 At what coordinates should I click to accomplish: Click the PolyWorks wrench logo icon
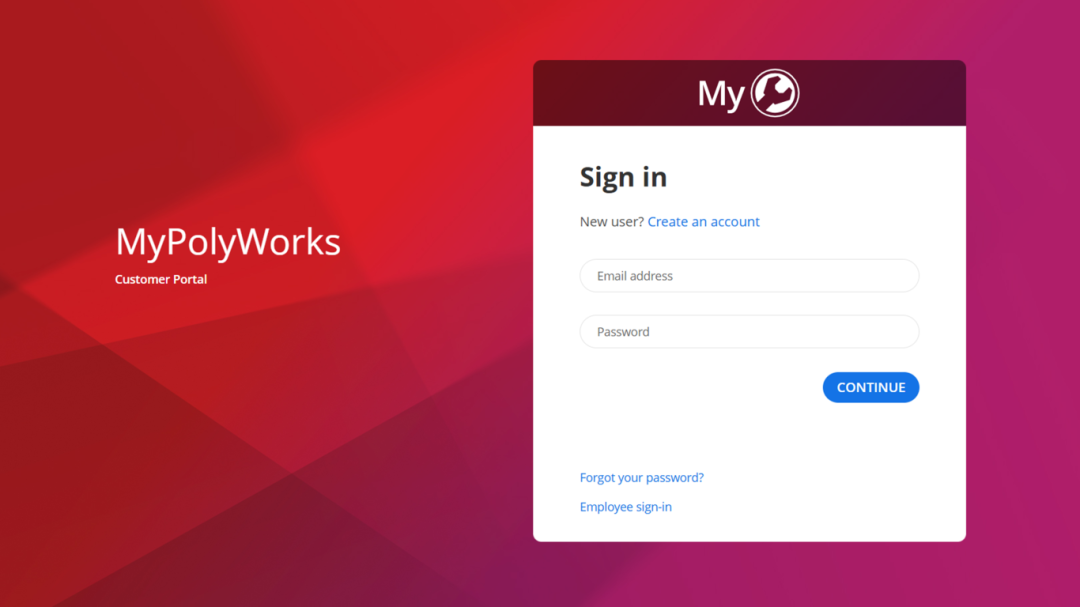pyautogui.click(x=775, y=93)
